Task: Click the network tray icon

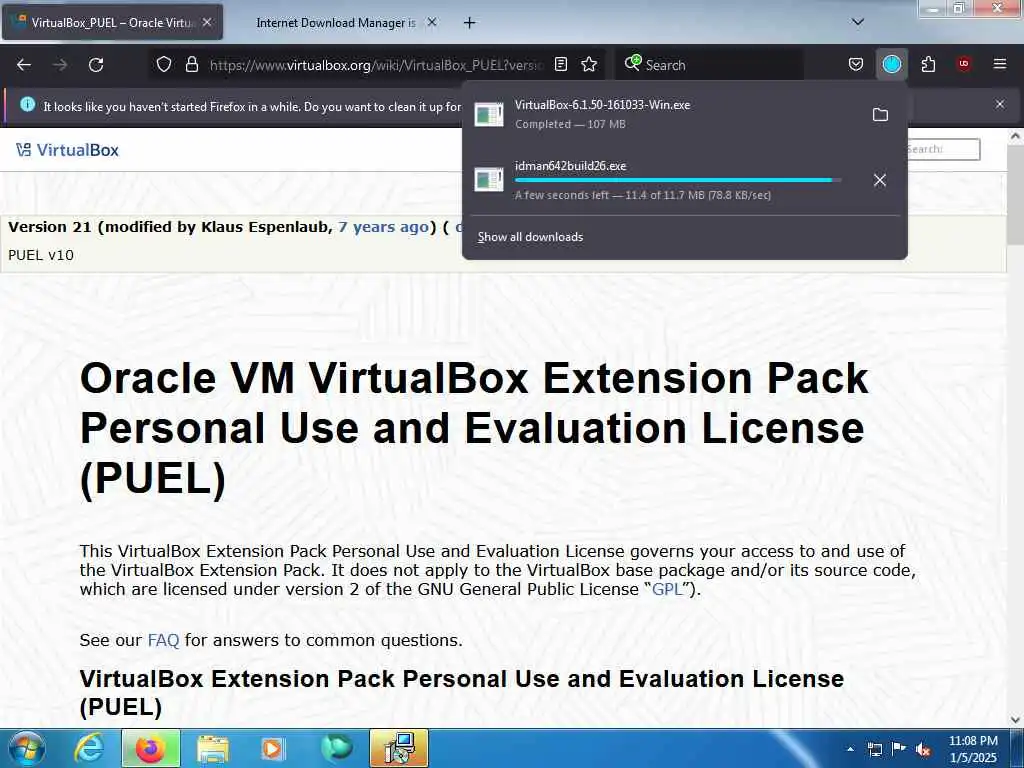Action: click(874, 749)
